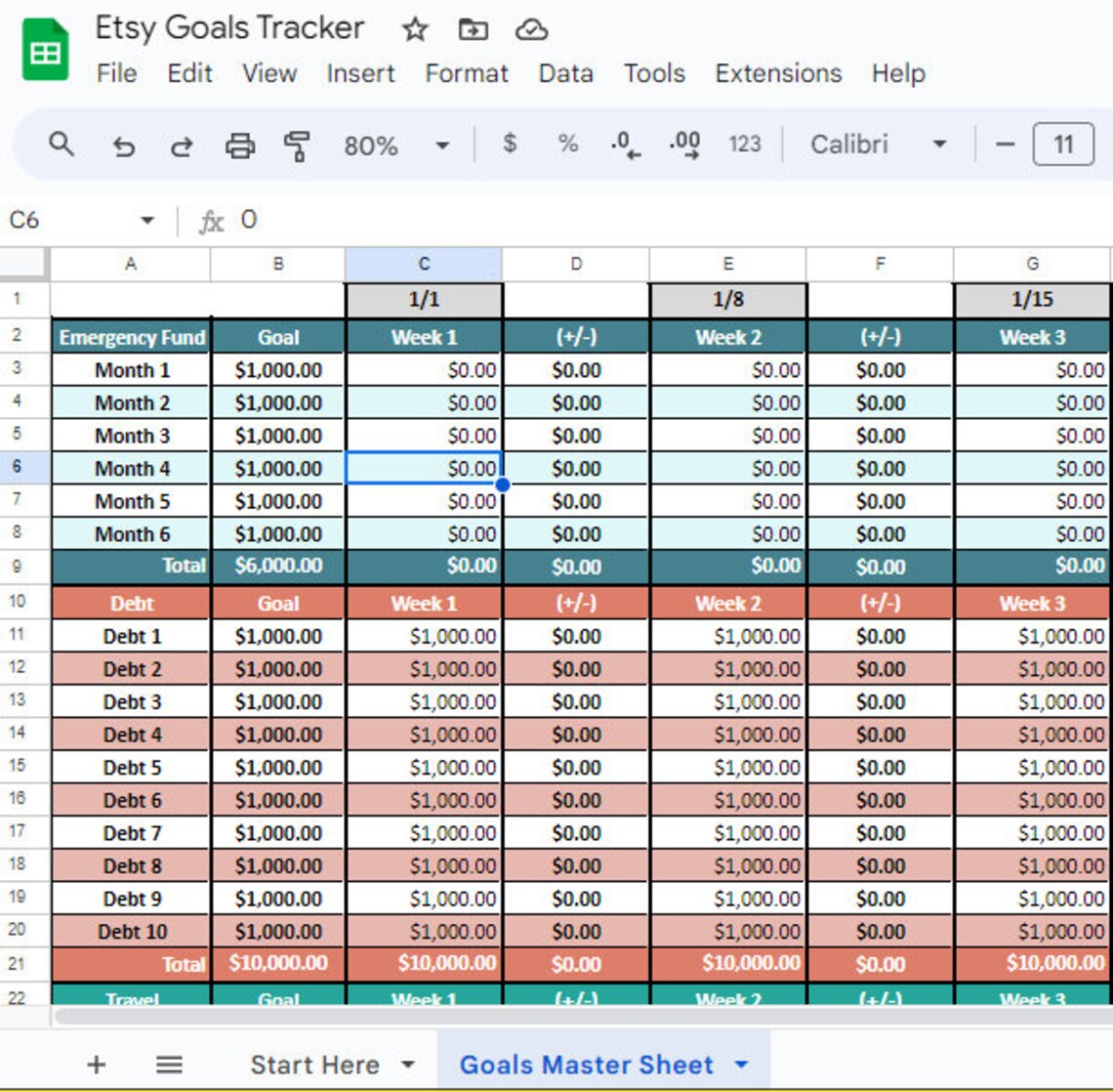Open the 123 number format menu
The width and height of the screenshot is (1113, 1092).
pyautogui.click(x=746, y=145)
